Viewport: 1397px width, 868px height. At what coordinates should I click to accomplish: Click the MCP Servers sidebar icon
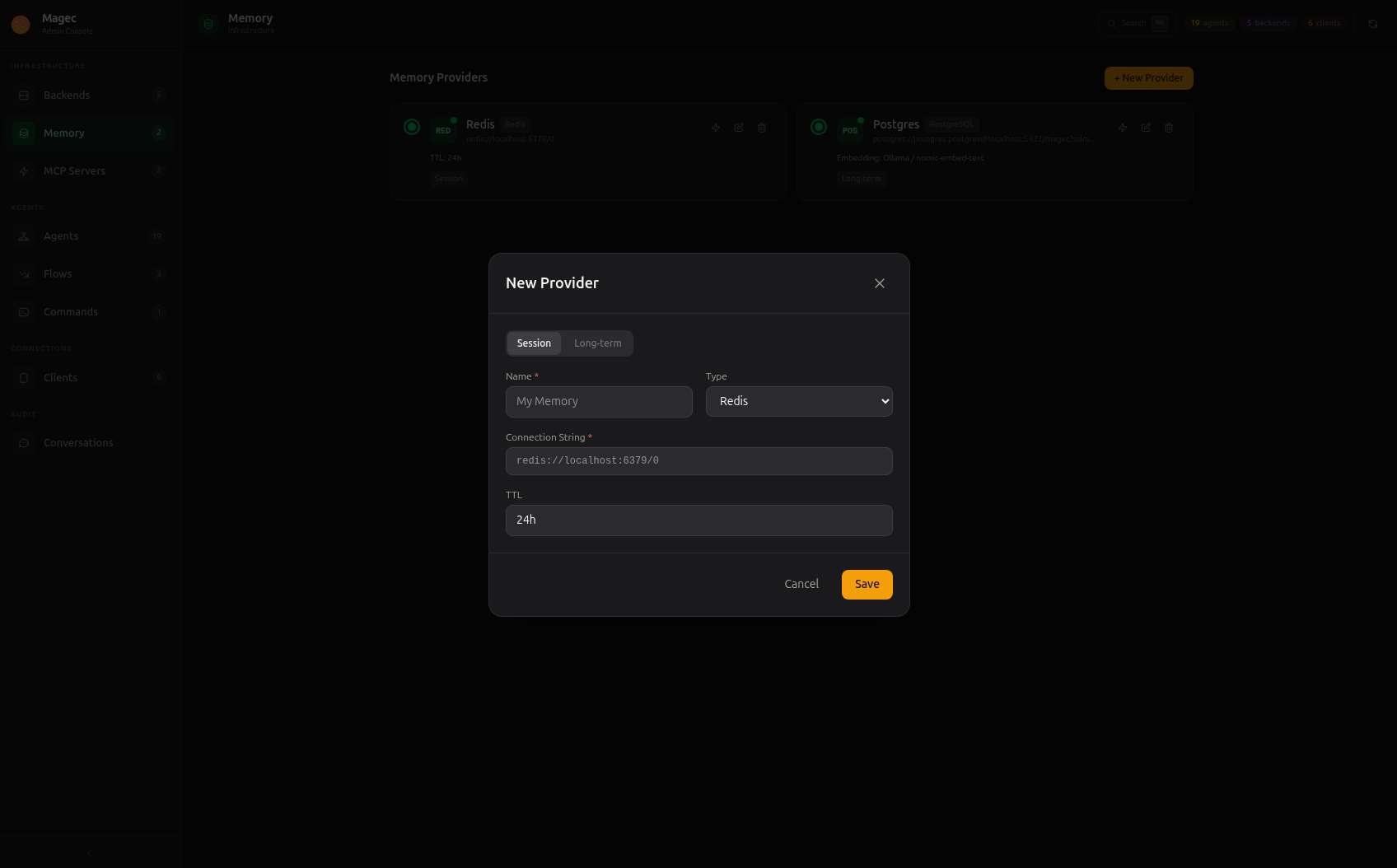pos(23,170)
